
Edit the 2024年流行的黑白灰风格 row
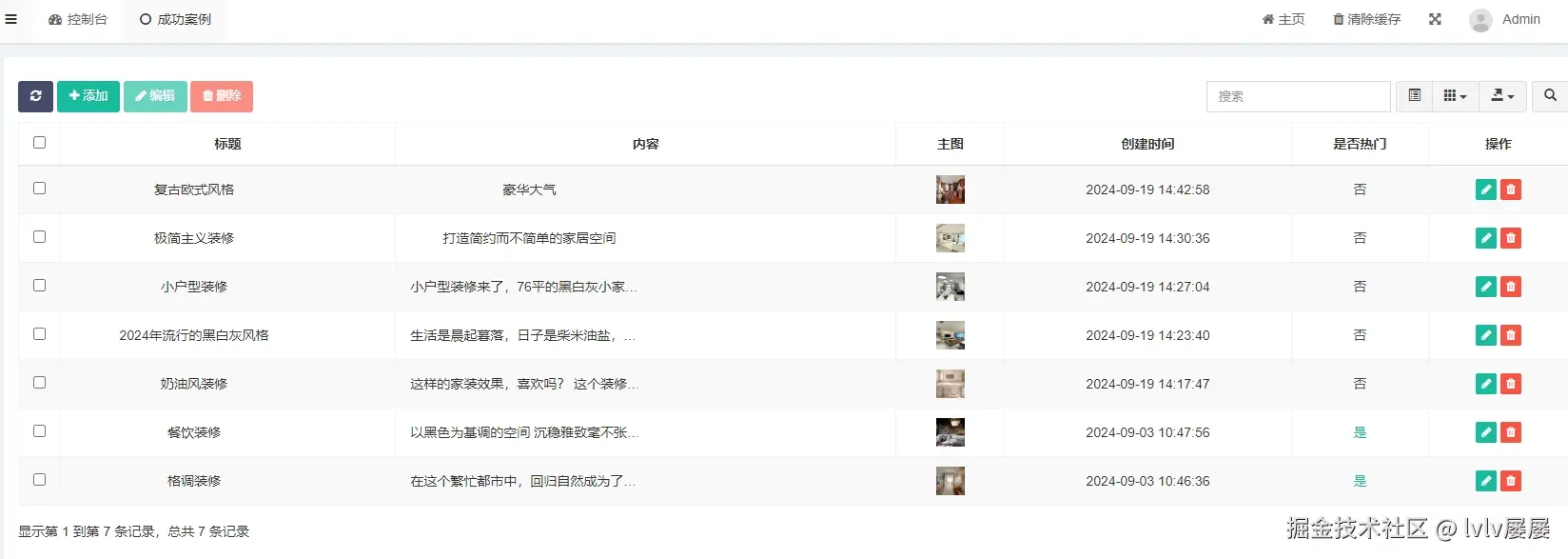pos(1486,335)
